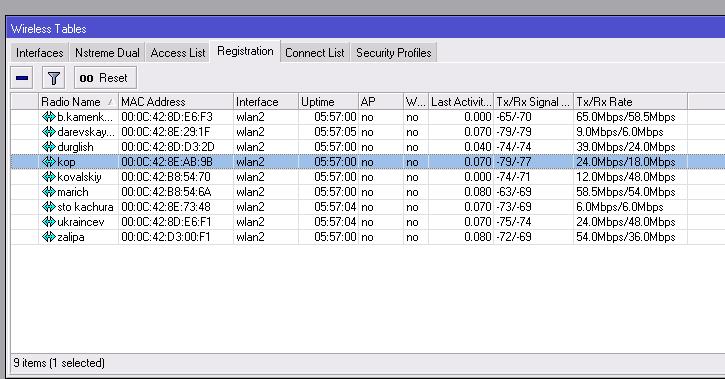725x379 pixels.
Task: Open the Nstreme Dual tab
Action: click(x=107, y=53)
